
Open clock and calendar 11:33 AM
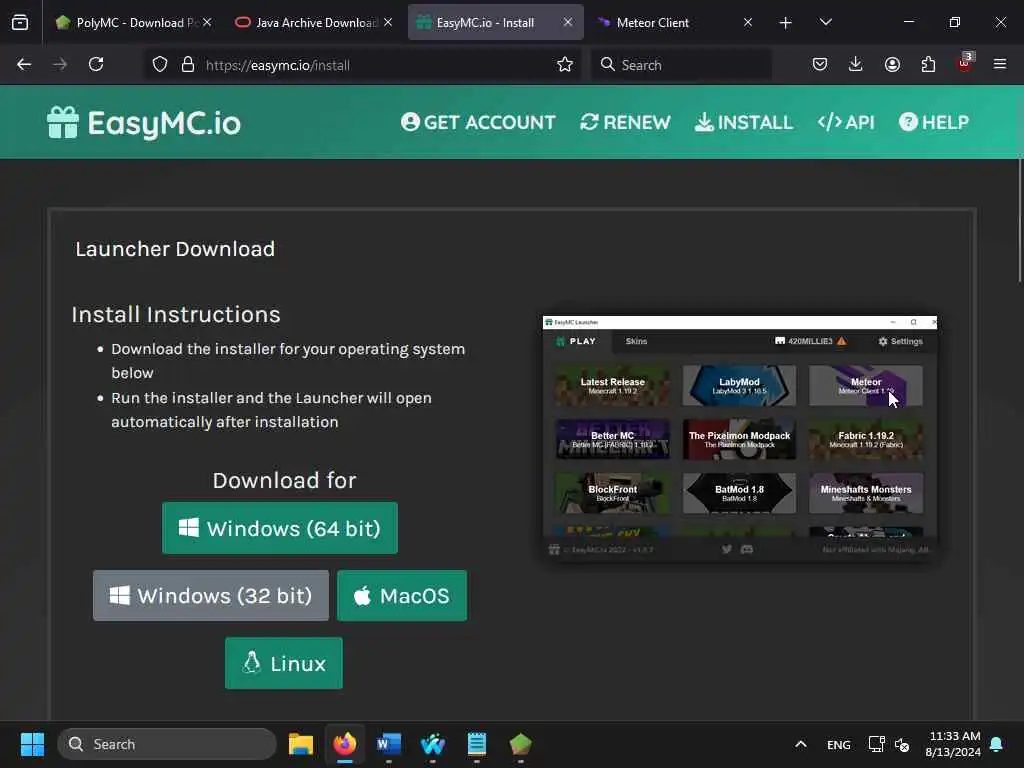point(953,744)
